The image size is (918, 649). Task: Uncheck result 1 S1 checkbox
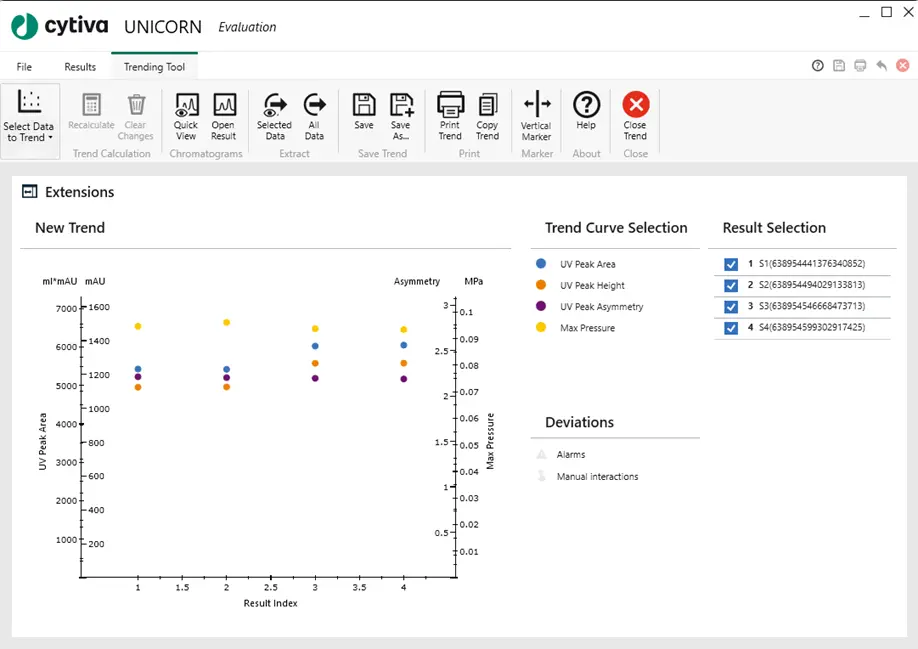[731, 264]
